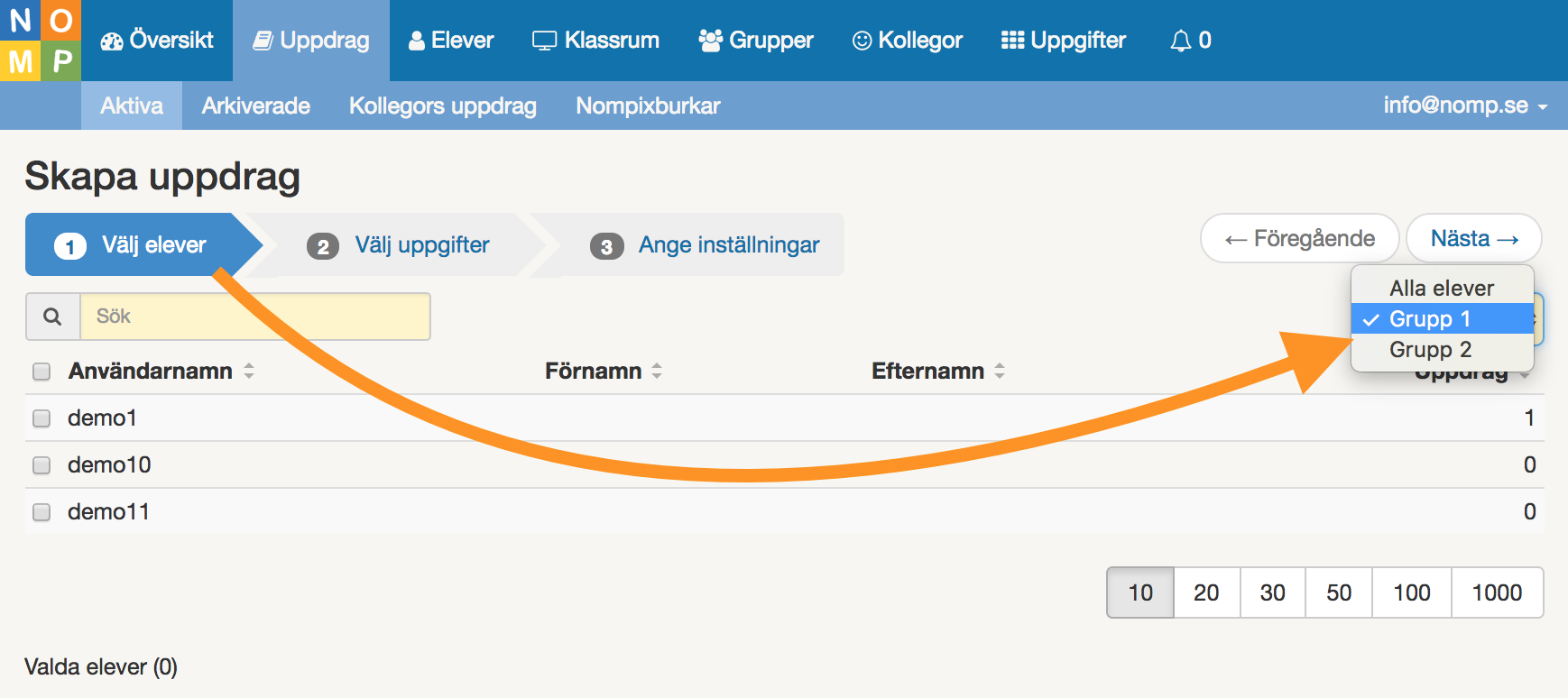Click the Klassrum monitor icon
This screenshot has width=1568, height=698.
coord(544,41)
